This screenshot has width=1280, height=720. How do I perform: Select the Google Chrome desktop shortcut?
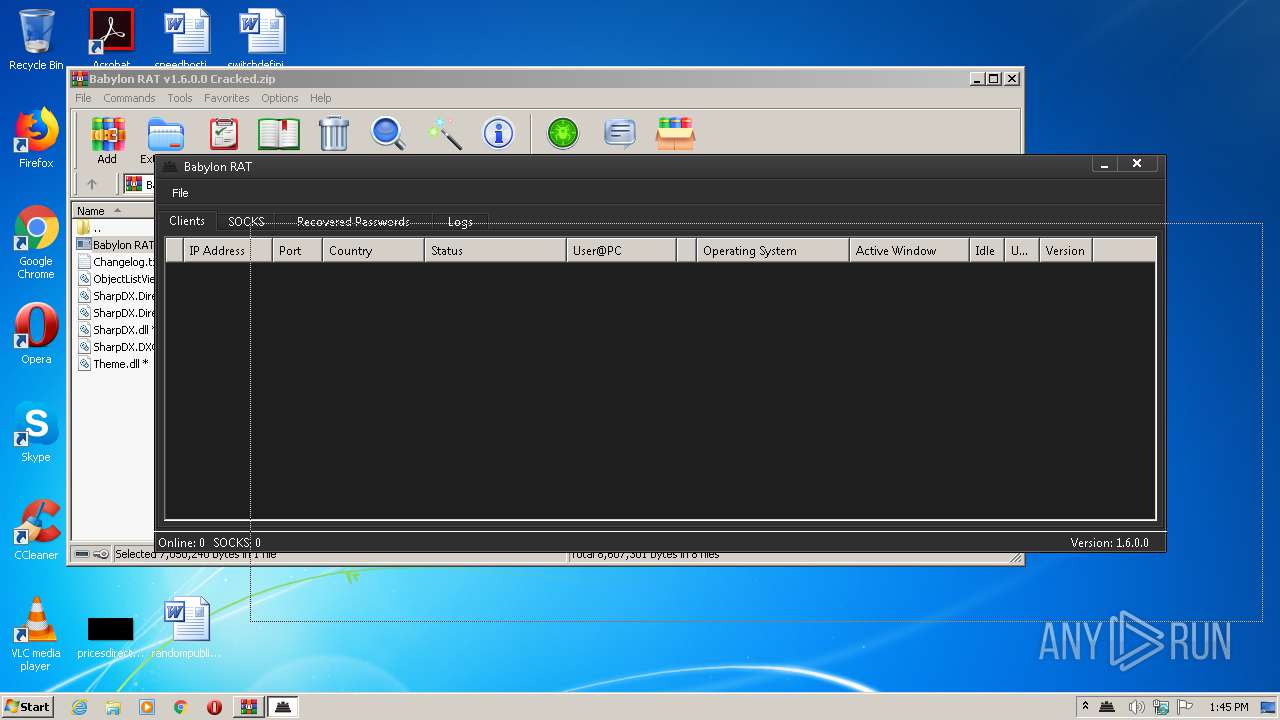point(36,243)
